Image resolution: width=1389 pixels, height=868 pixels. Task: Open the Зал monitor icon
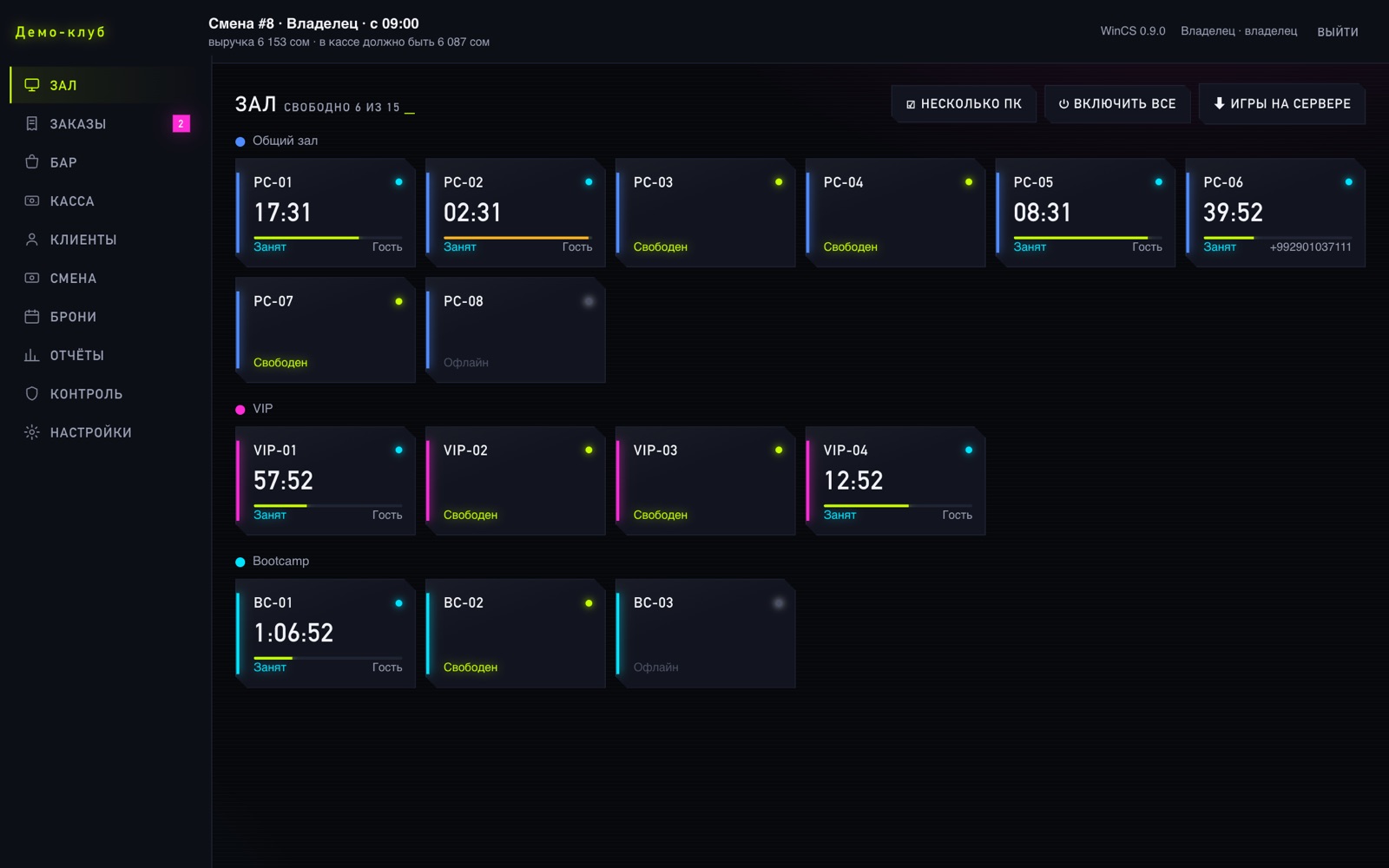[32, 85]
